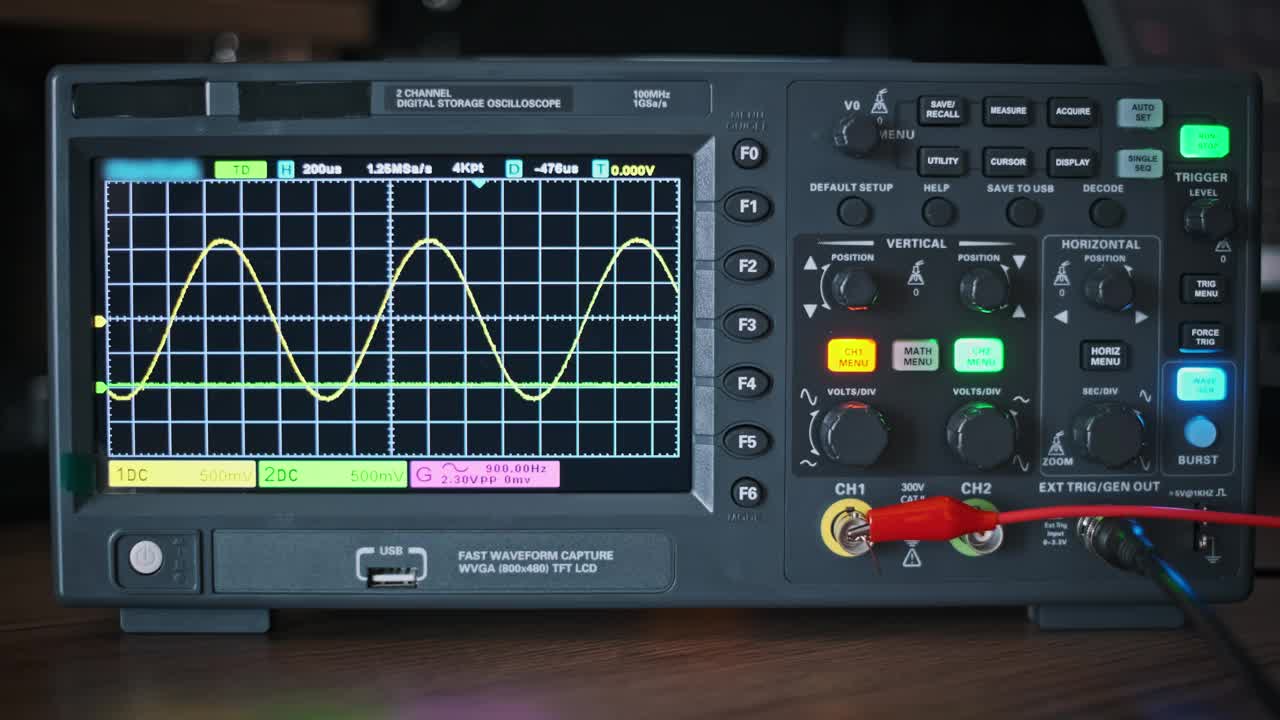Toggle the green CH2 MENU button
Viewport: 1280px width, 720px height.
979,355
